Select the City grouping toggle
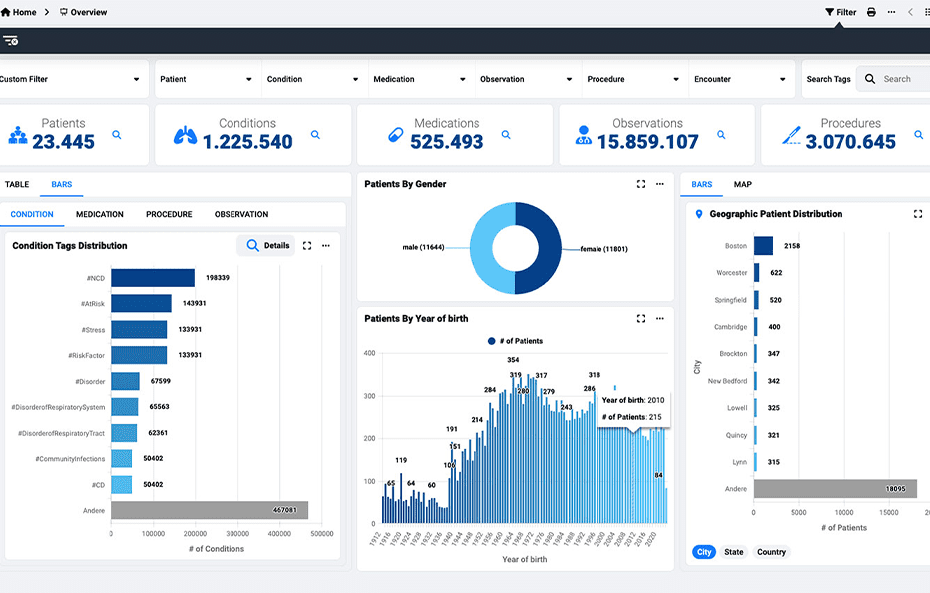930x593 pixels. [x=705, y=552]
